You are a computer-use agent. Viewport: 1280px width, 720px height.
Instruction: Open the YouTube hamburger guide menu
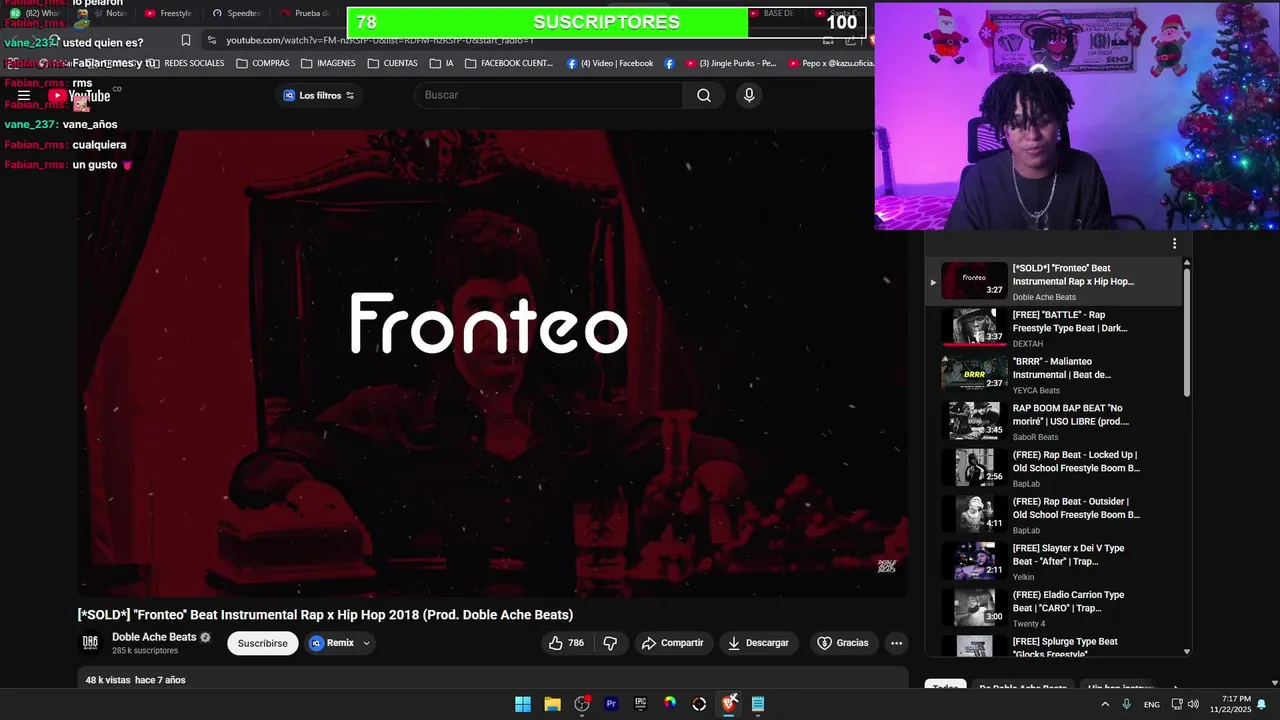pyautogui.click(x=24, y=96)
